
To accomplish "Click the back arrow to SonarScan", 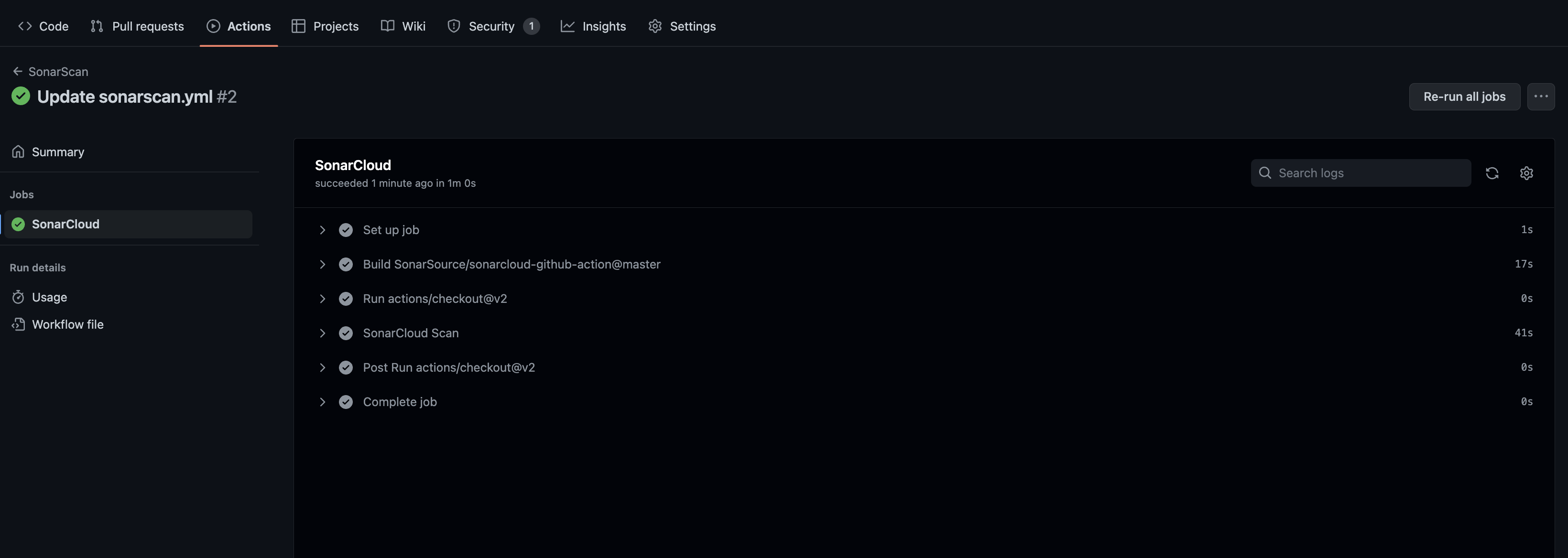I will (x=18, y=72).
